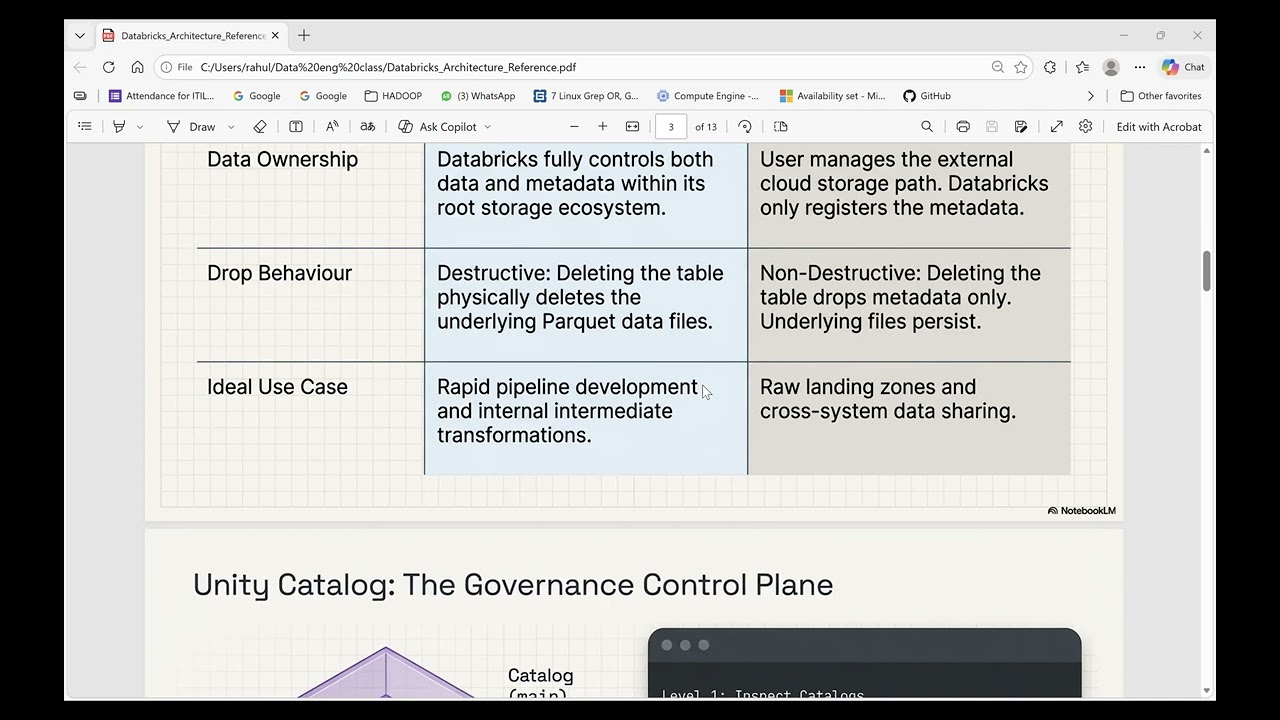This screenshot has width=1280, height=720.
Task: Open the HADOOP favorites folder
Action: click(x=393, y=96)
